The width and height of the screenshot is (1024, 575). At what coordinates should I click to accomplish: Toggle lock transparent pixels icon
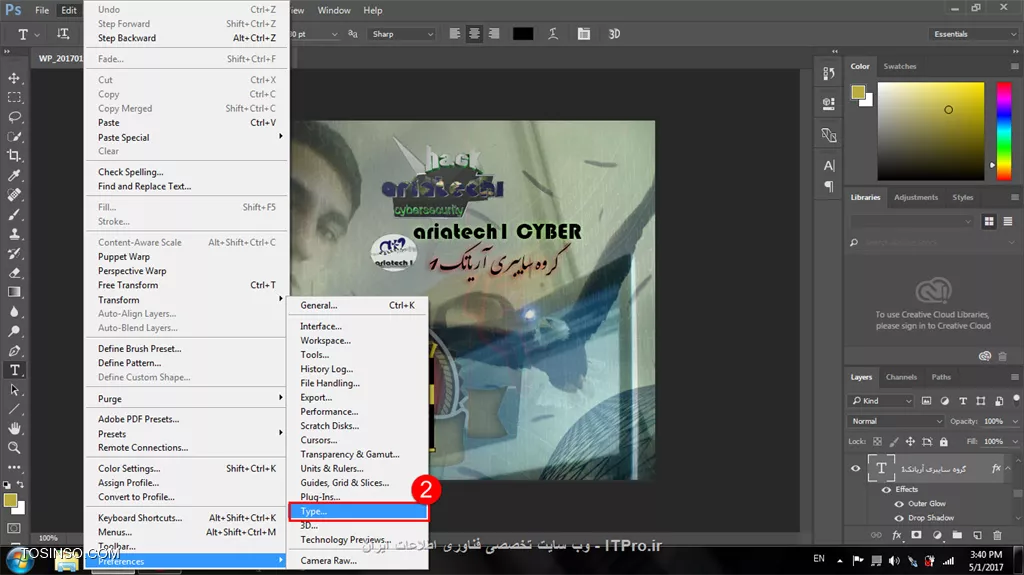point(878,442)
